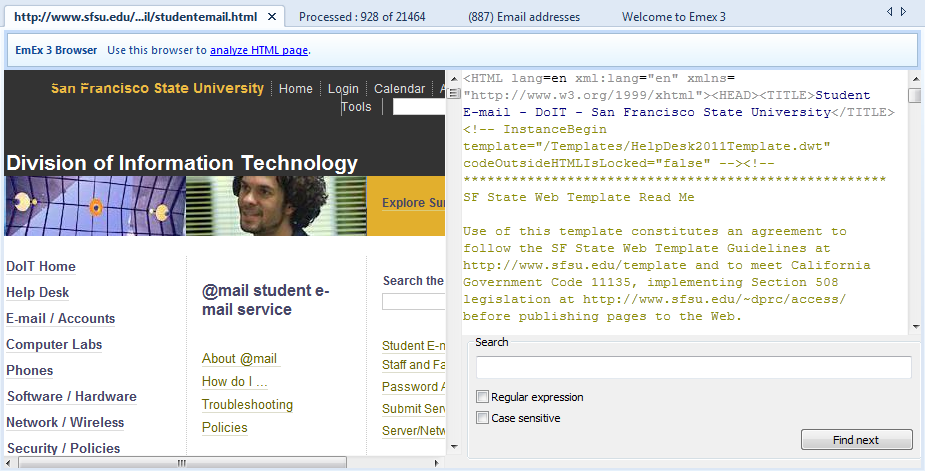Click the Server/Network sidebar link

point(413,430)
